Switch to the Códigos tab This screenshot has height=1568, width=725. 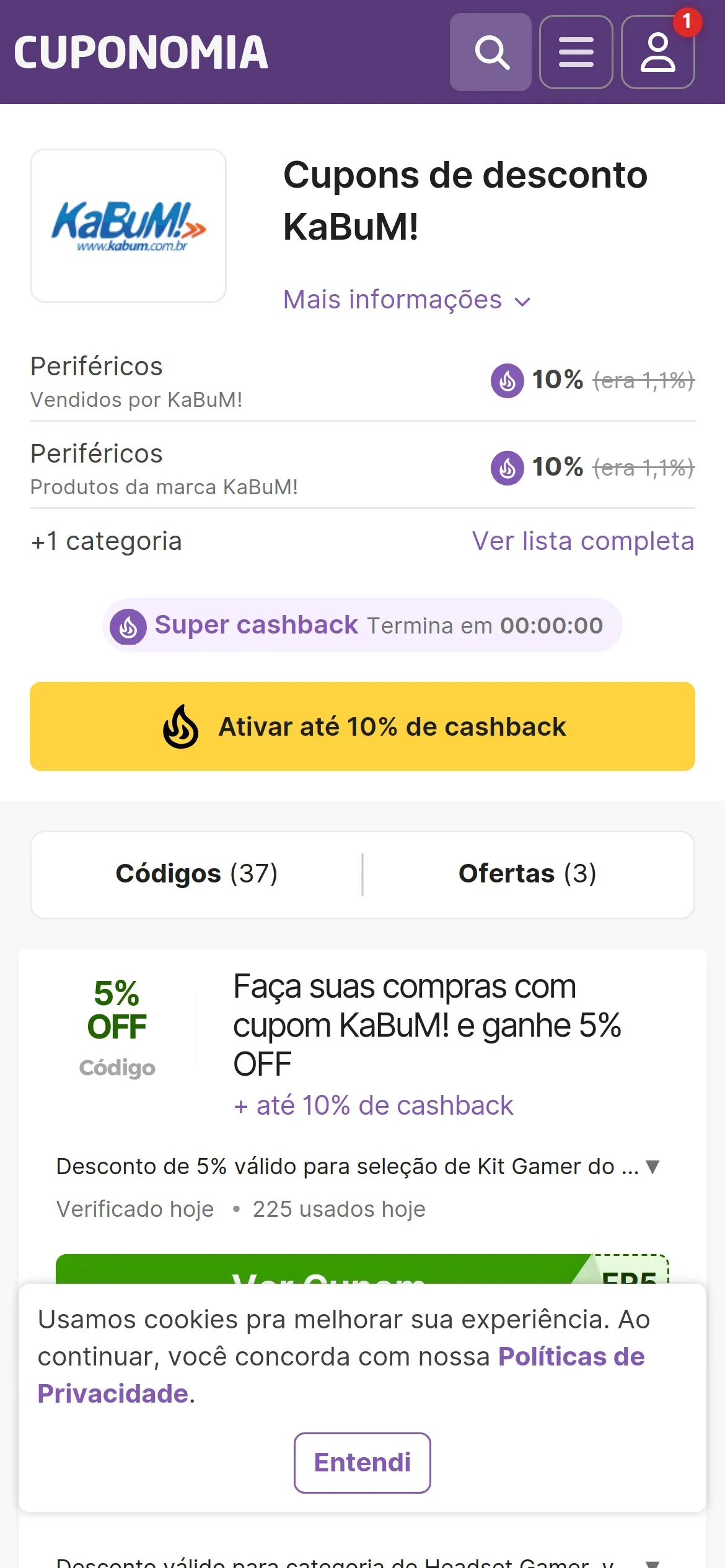pyautogui.click(x=196, y=874)
